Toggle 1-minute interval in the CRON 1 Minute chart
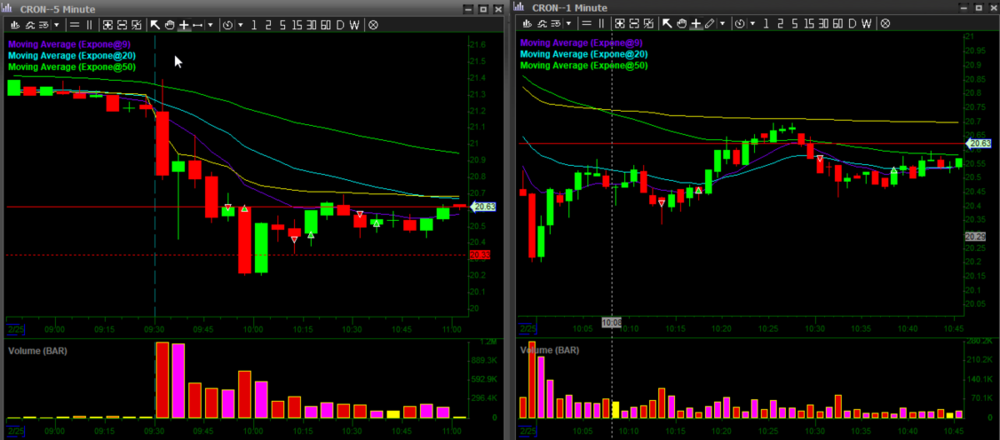Viewport: 1000px width, 440px height. click(x=766, y=23)
